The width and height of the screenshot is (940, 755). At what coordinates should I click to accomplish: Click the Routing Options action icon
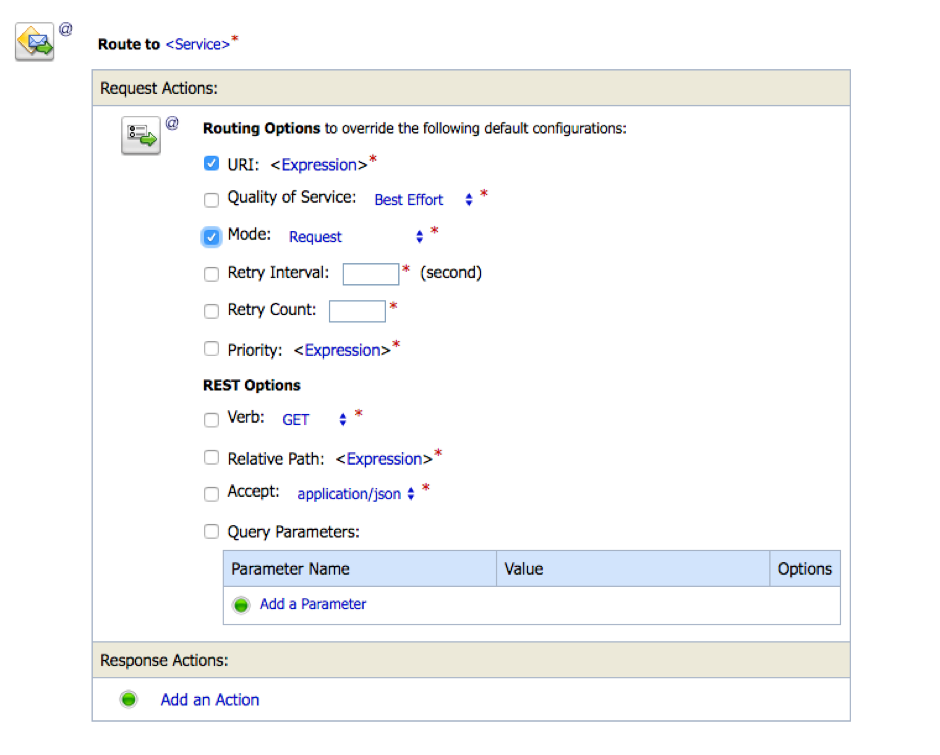(142, 135)
